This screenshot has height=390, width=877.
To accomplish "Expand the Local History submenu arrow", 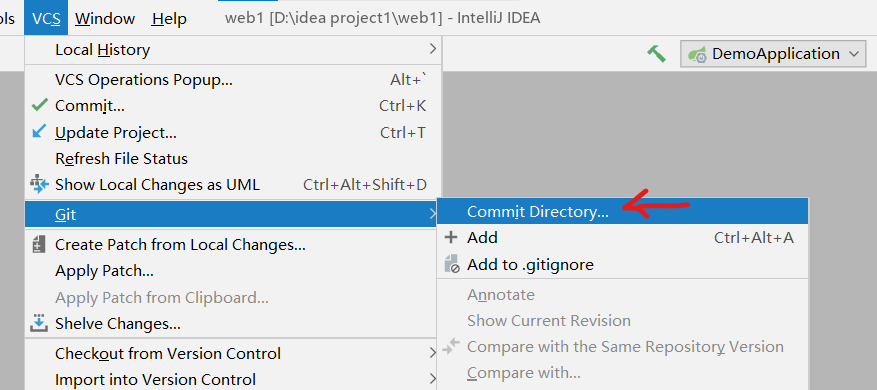I will (432, 49).
